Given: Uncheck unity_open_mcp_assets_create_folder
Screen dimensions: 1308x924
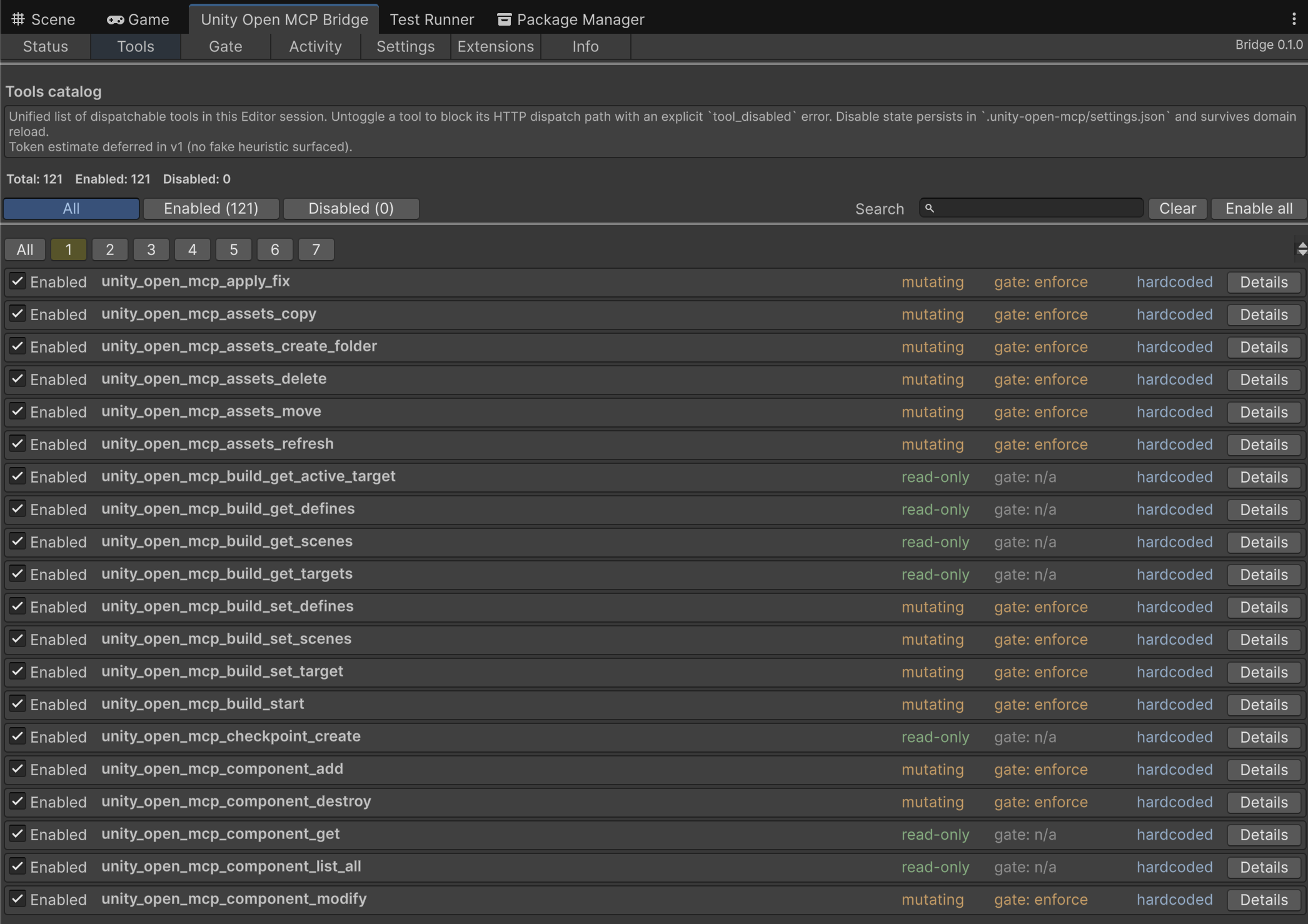Looking at the screenshot, I should click(18, 346).
